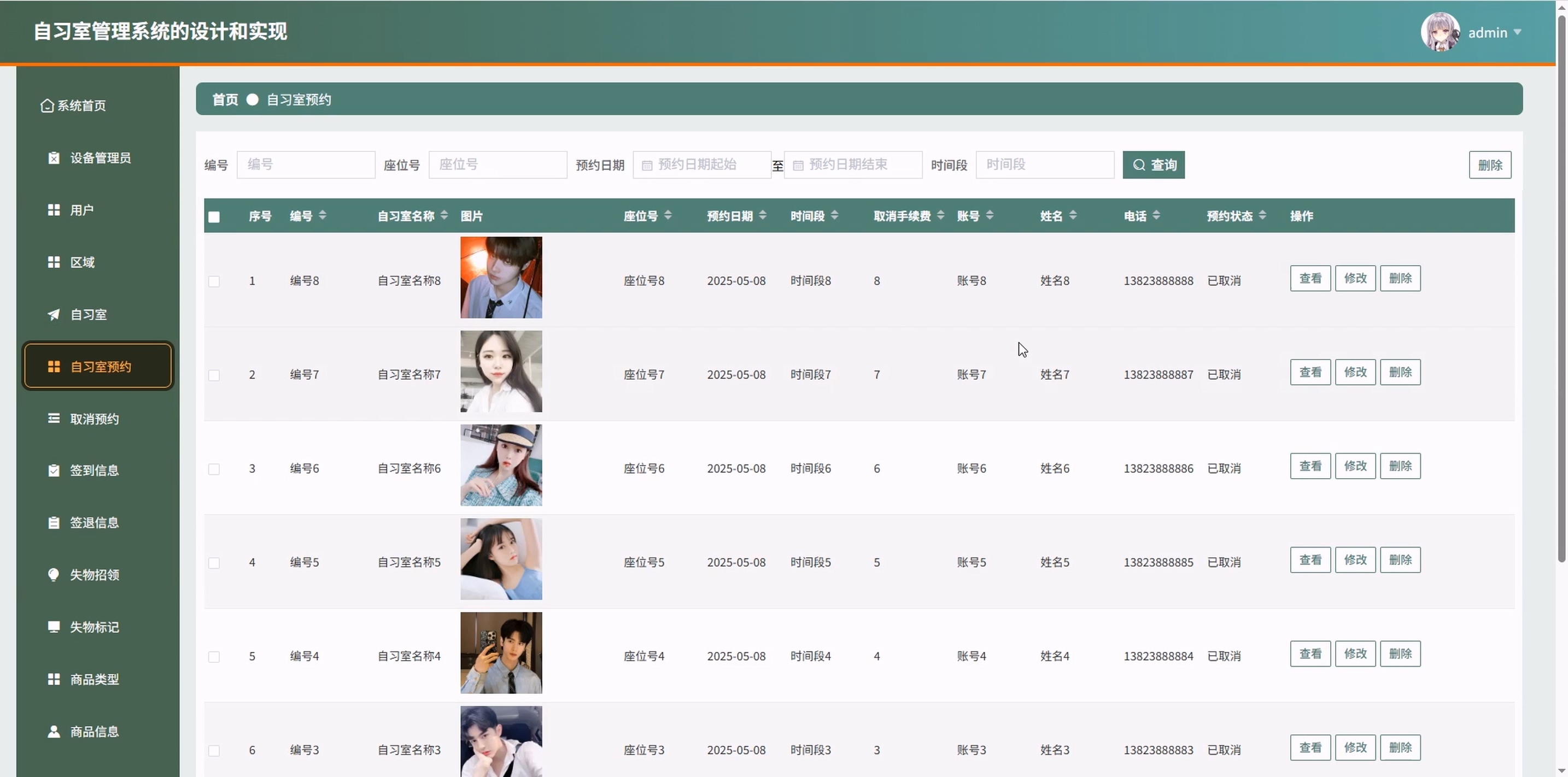Click the 失物招领 lightbulb icon

pyautogui.click(x=54, y=574)
